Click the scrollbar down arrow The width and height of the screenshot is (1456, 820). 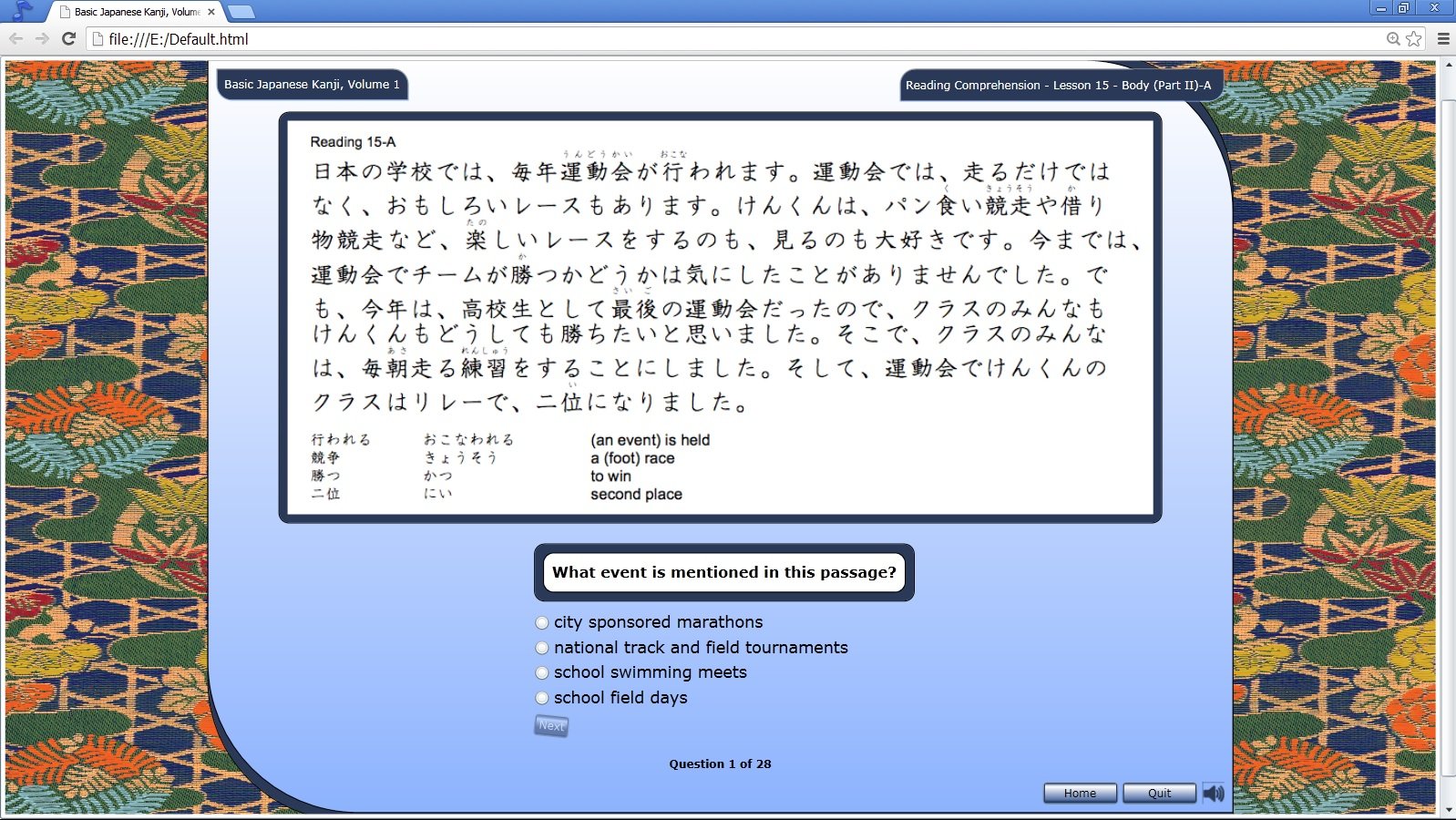(x=1448, y=809)
